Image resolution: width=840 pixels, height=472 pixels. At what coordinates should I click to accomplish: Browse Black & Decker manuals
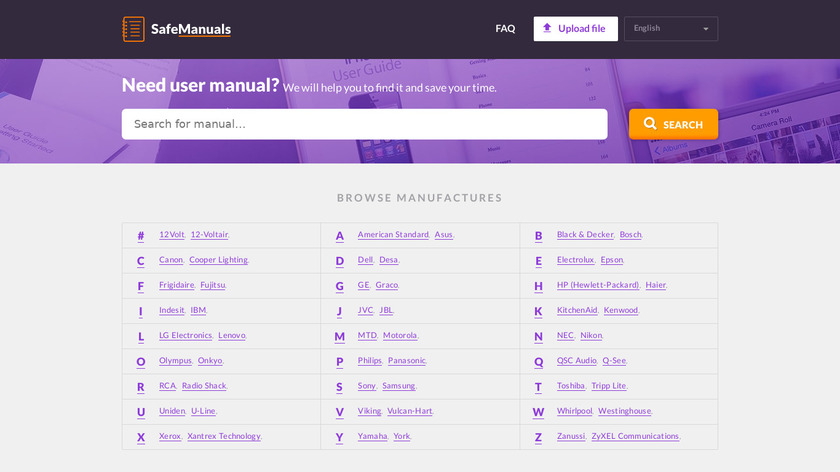coord(585,235)
